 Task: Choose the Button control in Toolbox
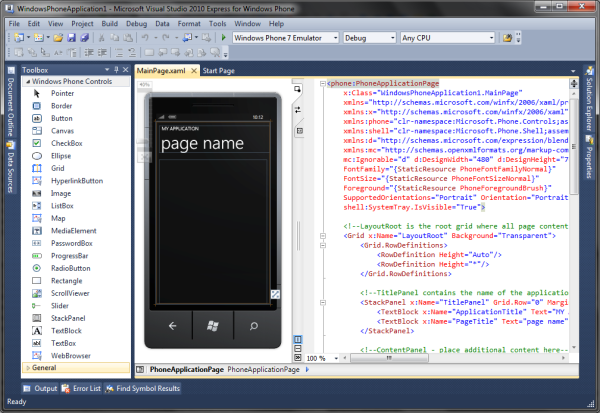pyautogui.click(x=76, y=118)
